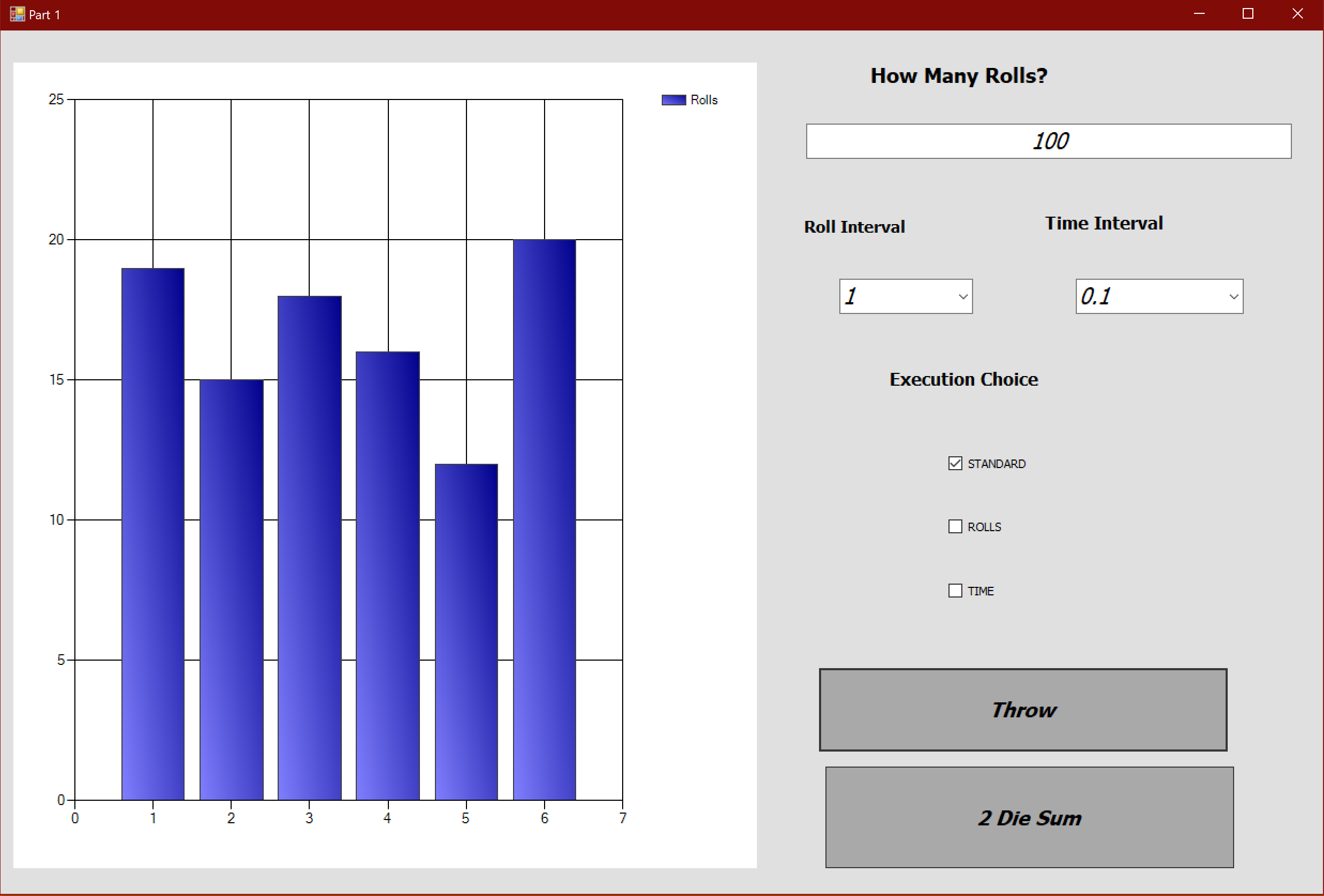Image resolution: width=1324 pixels, height=896 pixels.
Task: Click the Rolls legend label
Action: pyautogui.click(x=703, y=99)
